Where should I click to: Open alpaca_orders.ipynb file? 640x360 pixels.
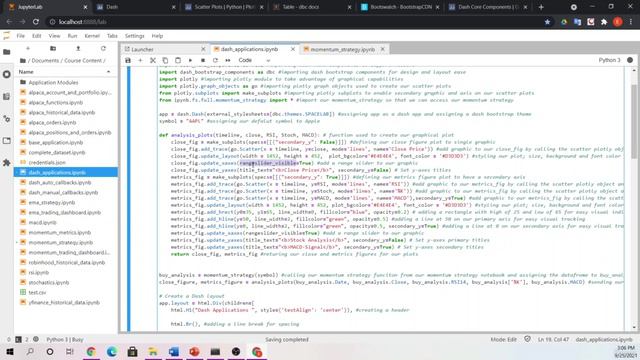[52, 122]
